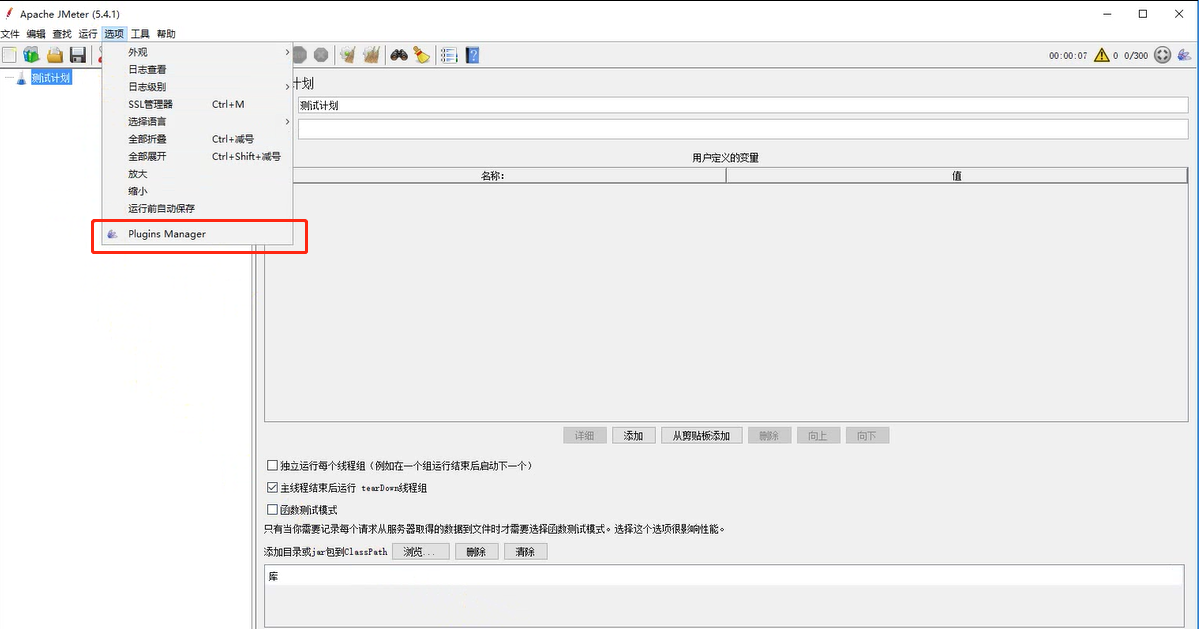Select the 测试计划 tree node
The height and width of the screenshot is (629, 1199).
51,78
